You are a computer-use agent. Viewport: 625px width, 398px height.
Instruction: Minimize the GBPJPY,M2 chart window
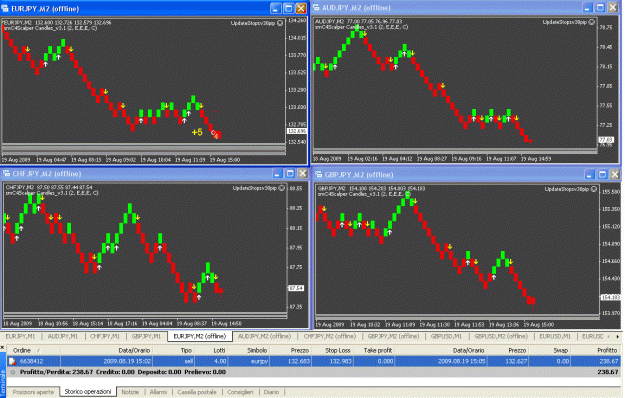(x=590, y=174)
